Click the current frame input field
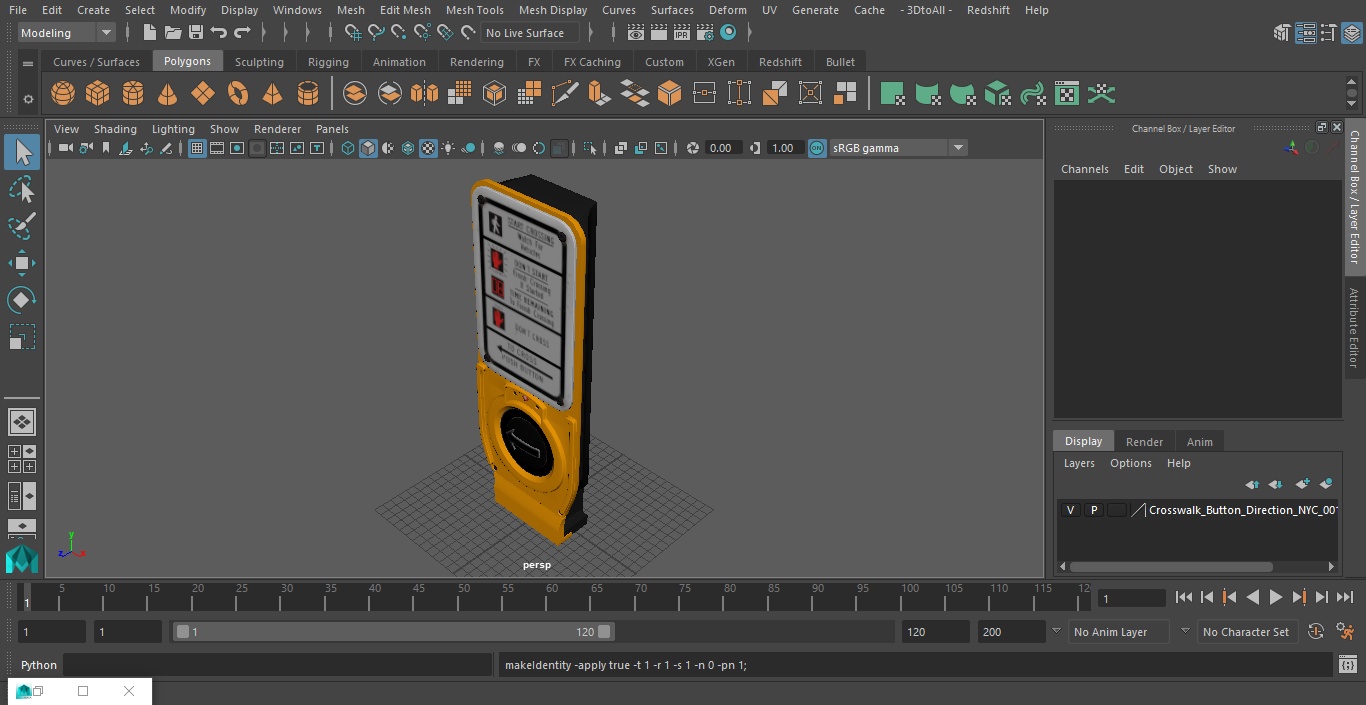This screenshot has width=1366, height=705. [x=1132, y=599]
